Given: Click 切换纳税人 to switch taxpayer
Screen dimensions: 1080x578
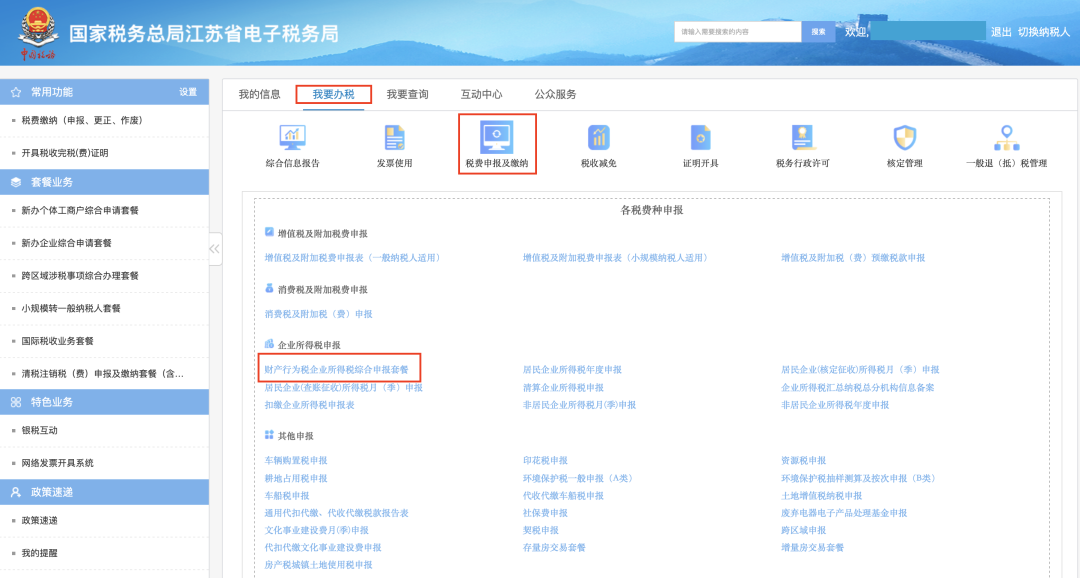Looking at the screenshot, I should (1048, 31).
